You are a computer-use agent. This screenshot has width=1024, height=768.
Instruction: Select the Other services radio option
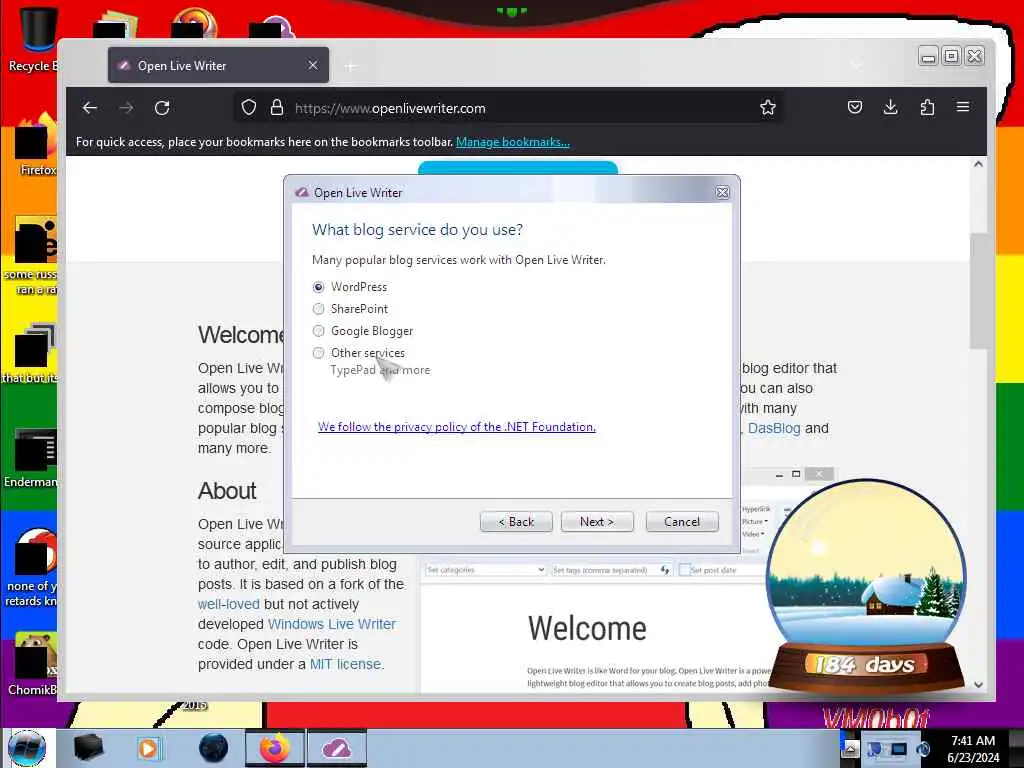tap(318, 353)
